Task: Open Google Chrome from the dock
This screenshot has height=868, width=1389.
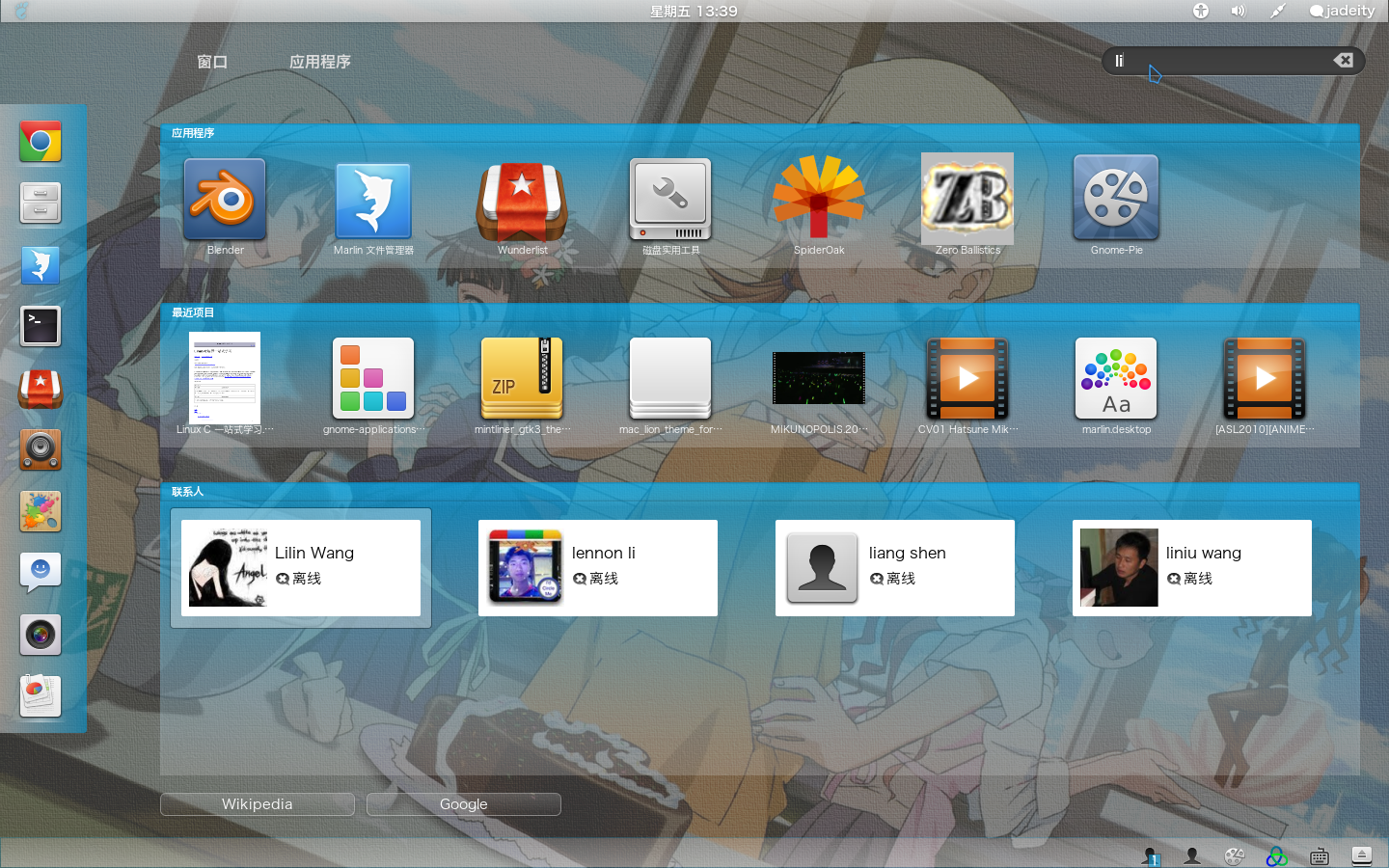Action: [x=41, y=142]
